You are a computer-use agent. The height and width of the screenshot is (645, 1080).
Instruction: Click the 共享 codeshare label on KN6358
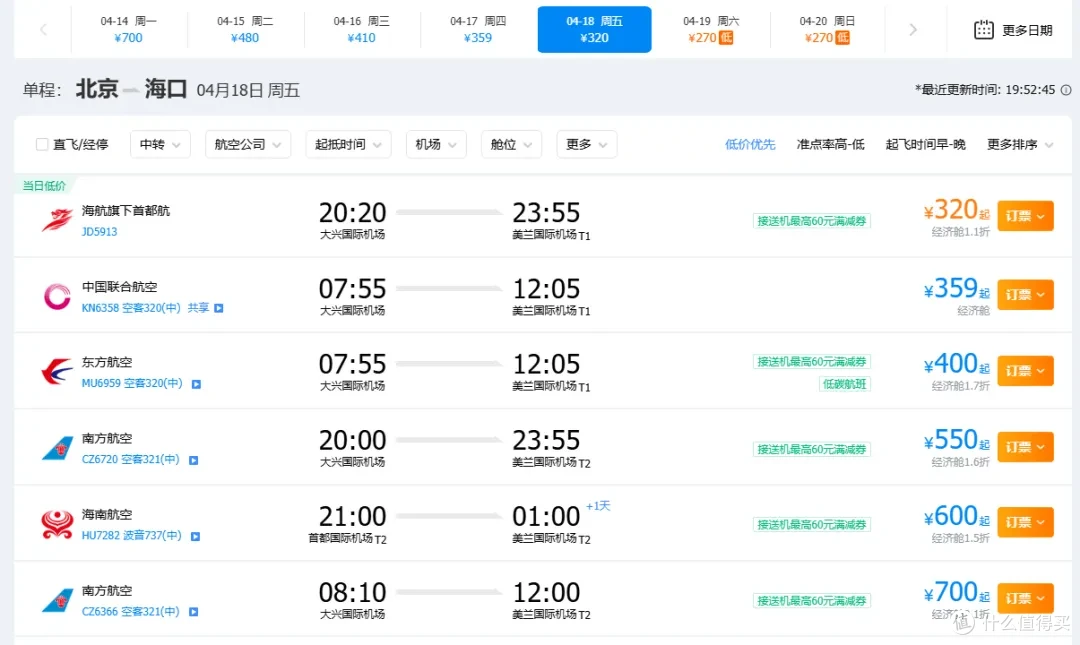(198, 308)
